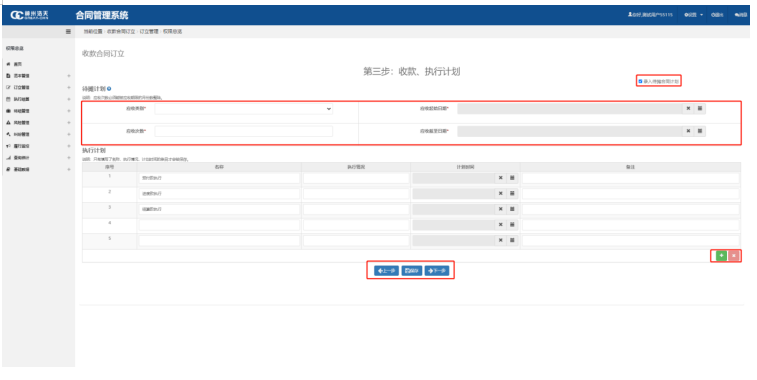This screenshot has width=757, height=380.
Task: Click the 应收次数 input field
Action: (x=243, y=131)
